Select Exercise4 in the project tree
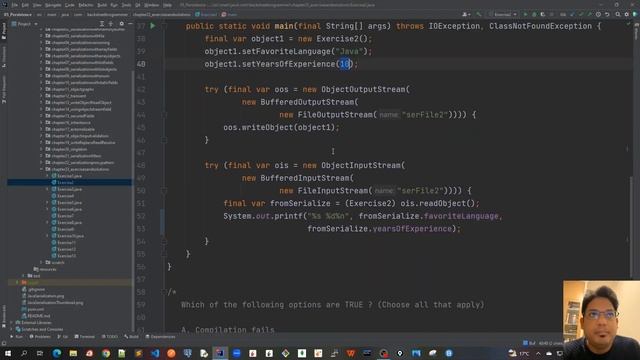Image resolution: width=640 pixels, height=360 pixels. coord(66,196)
